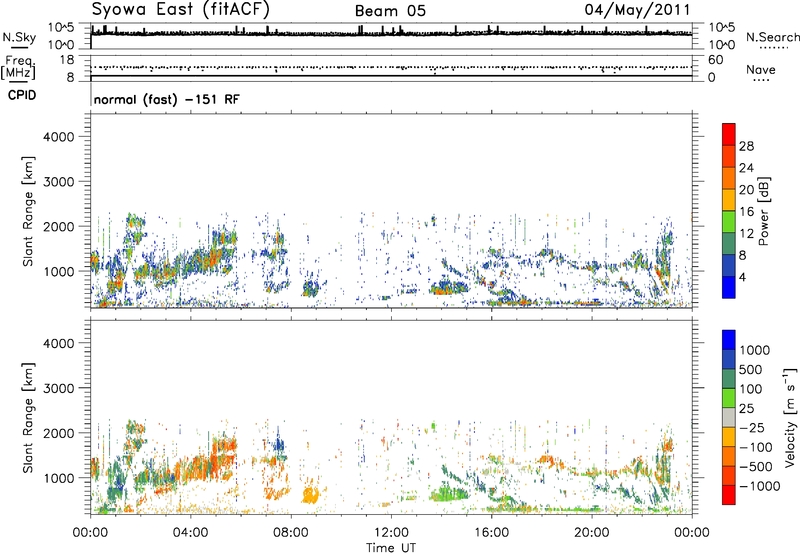Click the '-1000' label on velocity colorbar
This screenshot has height=554, width=800.
760,486
